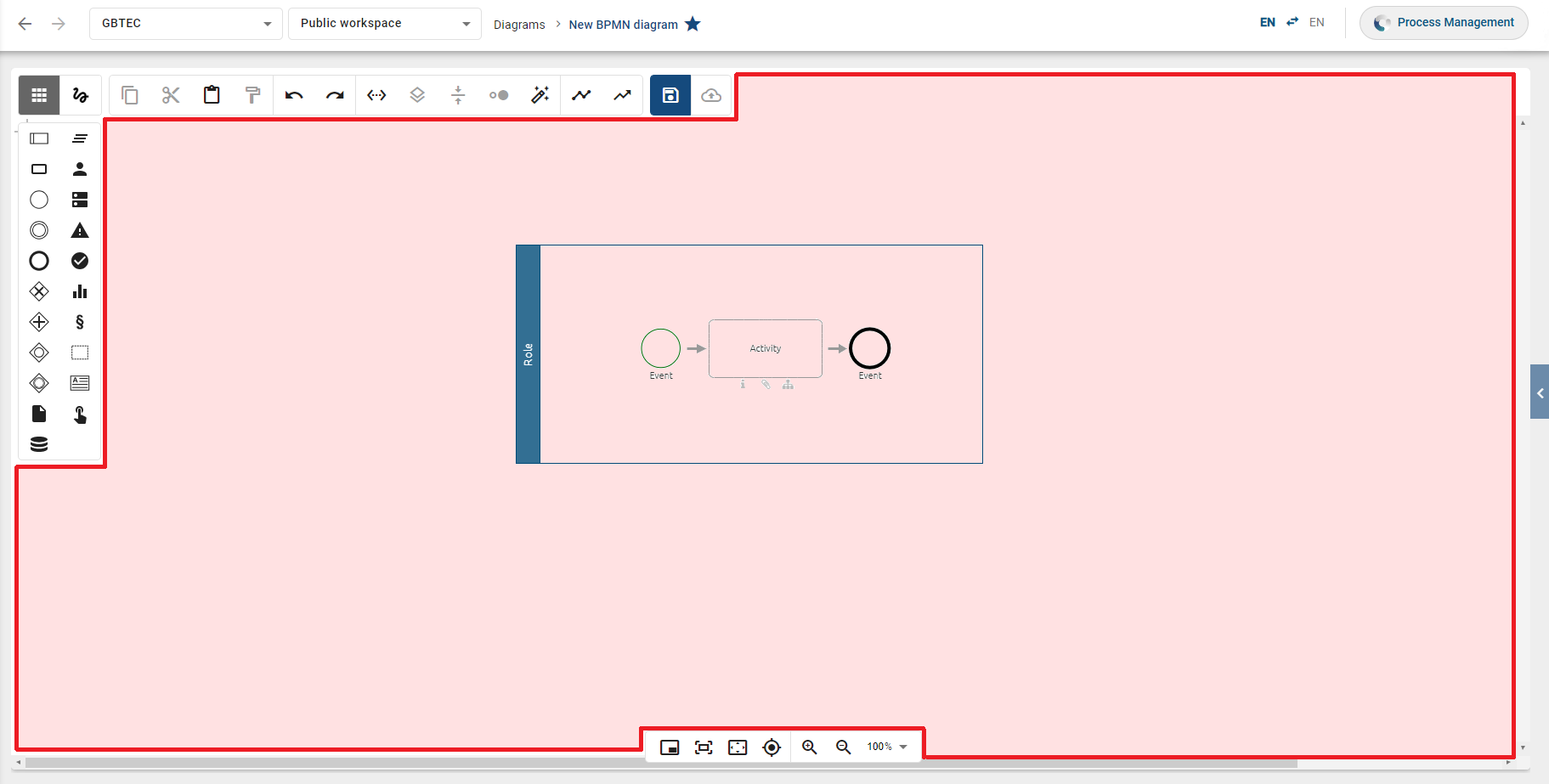
Task: Select the format painter roller icon
Action: coord(252,95)
